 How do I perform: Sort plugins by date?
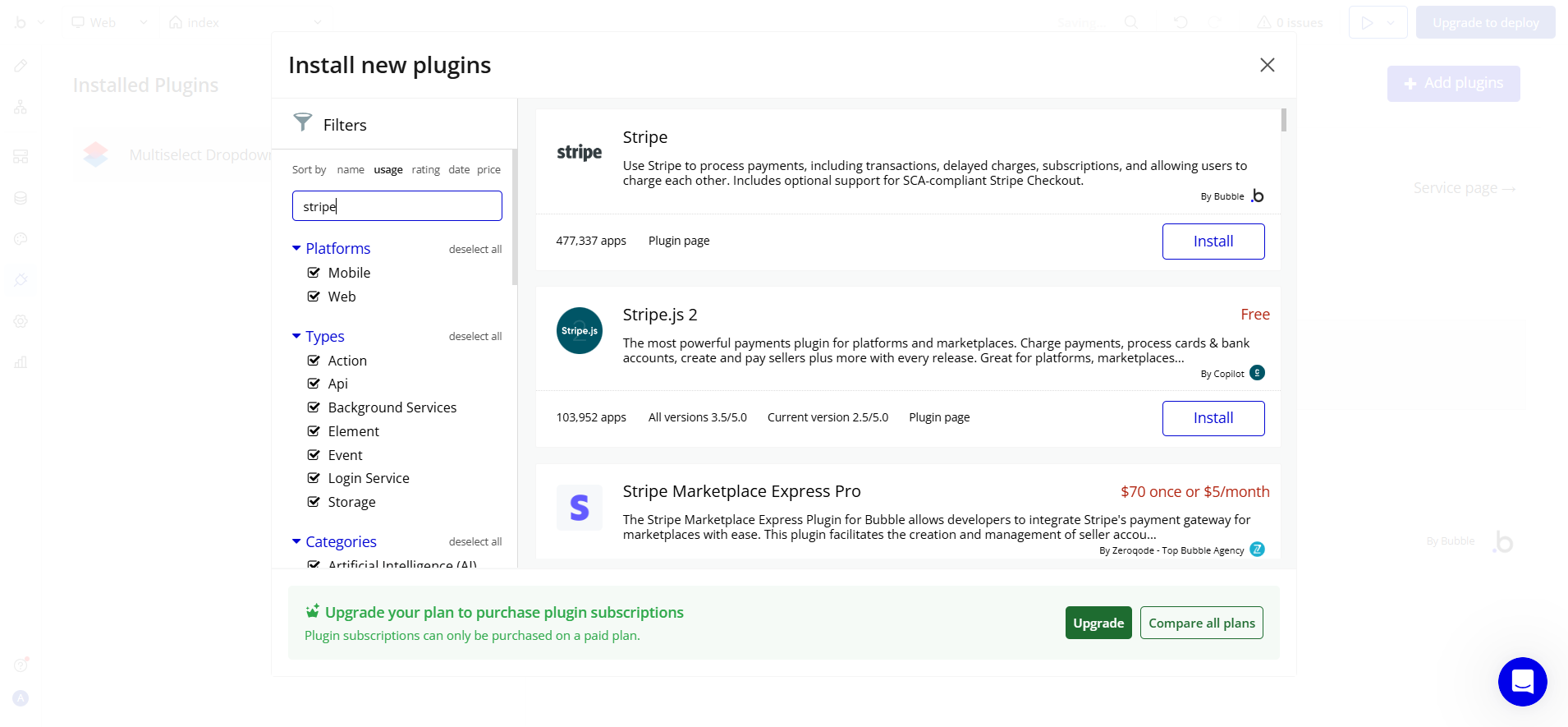coord(459,170)
